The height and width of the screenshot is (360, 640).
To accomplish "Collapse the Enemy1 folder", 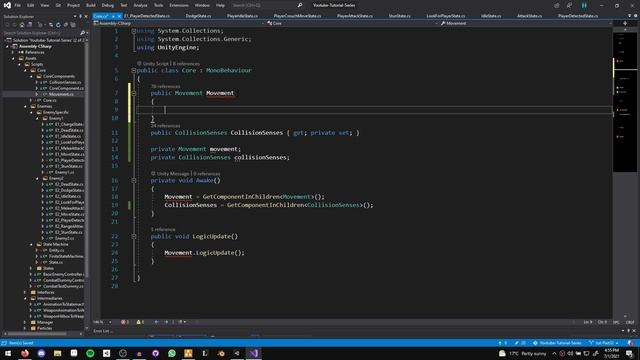I will 37,118.
